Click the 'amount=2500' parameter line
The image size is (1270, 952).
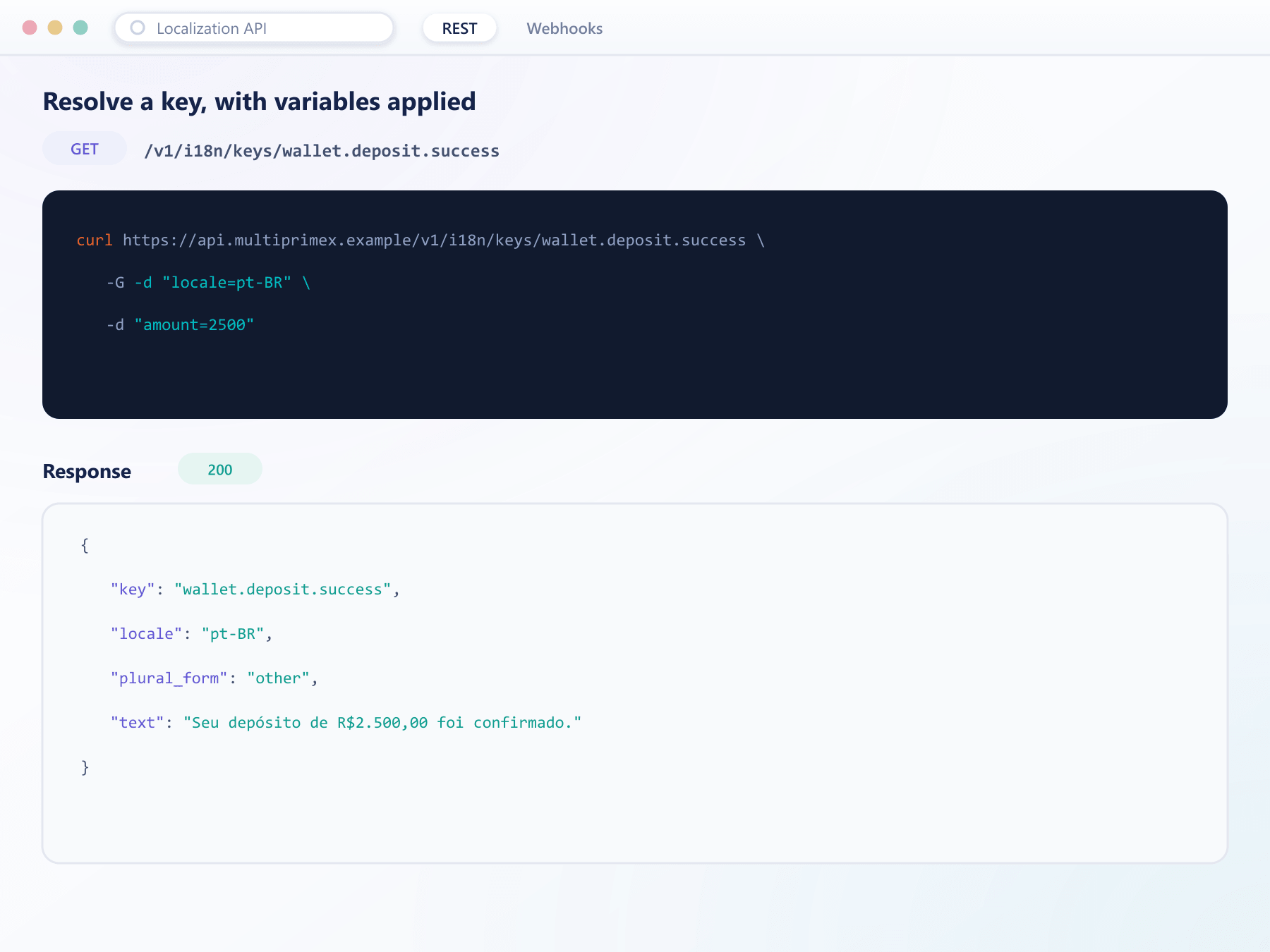click(x=181, y=325)
